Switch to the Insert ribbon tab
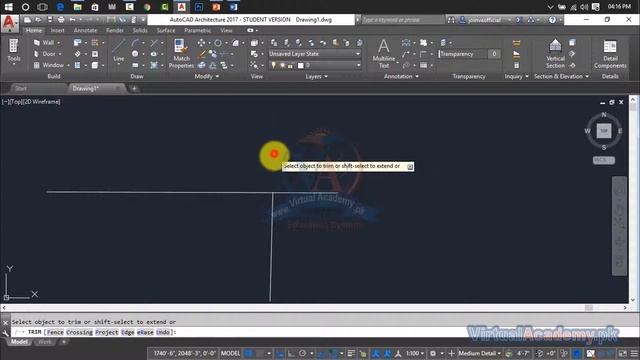640x360 pixels. click(x=57, y=30)
